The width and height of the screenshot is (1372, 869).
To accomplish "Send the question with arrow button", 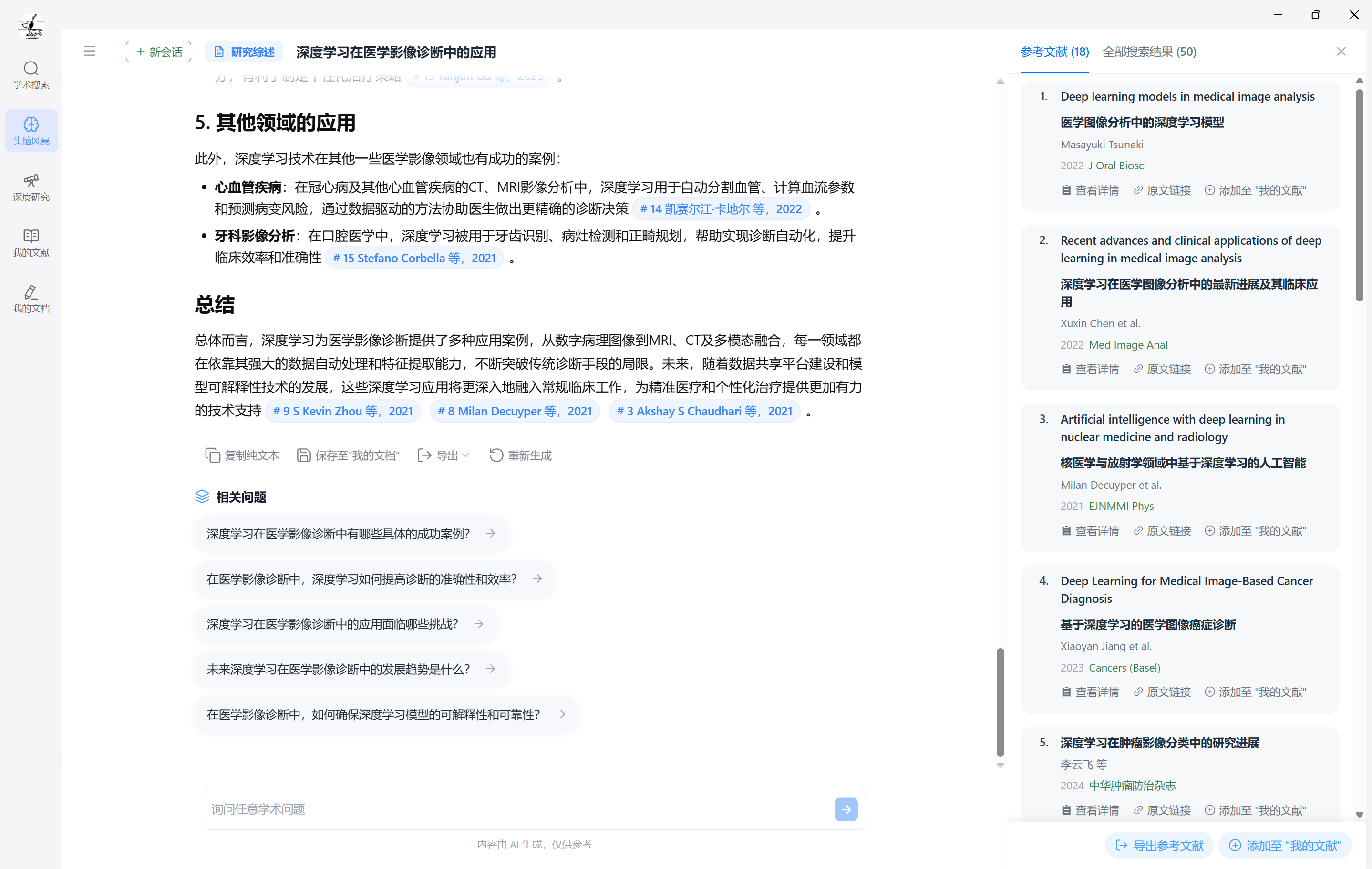I will tap(846, 809).
